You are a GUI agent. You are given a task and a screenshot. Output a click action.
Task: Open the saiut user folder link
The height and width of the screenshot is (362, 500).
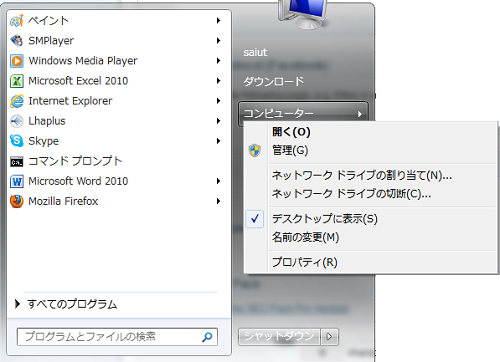[x=255, y=53]
